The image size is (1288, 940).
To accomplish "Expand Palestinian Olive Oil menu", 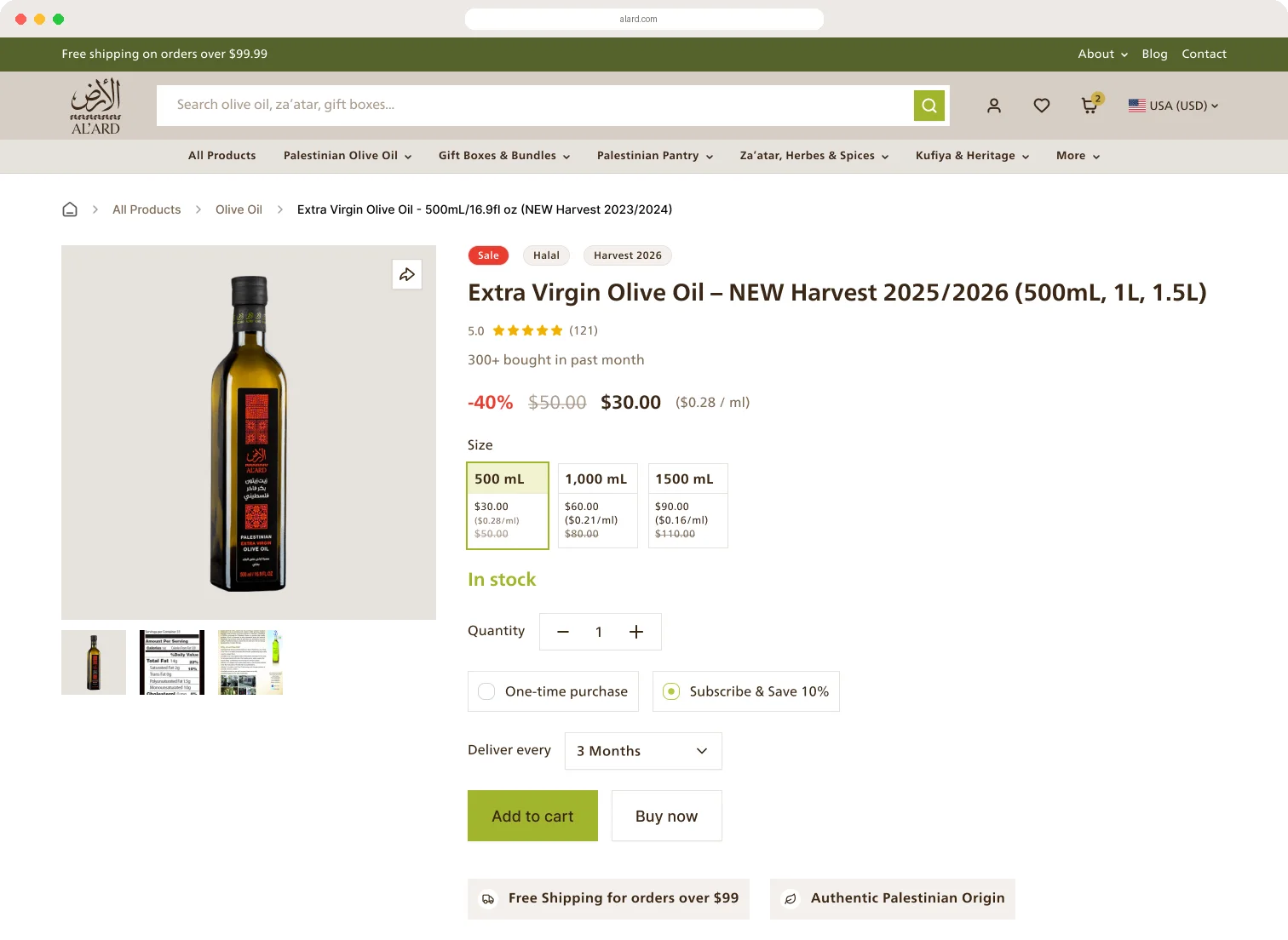I will 348,156.
